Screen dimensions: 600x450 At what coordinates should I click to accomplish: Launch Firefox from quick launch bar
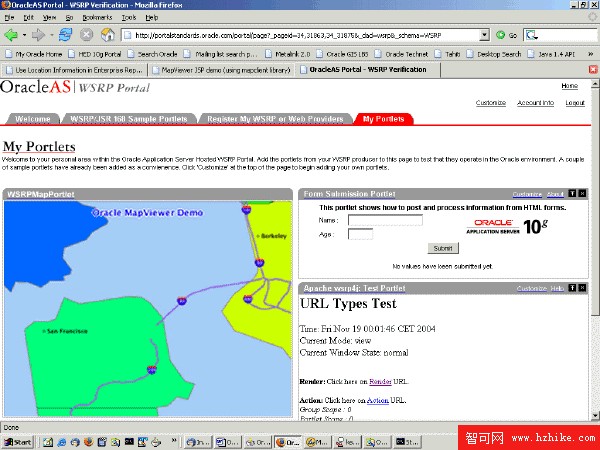88,442
